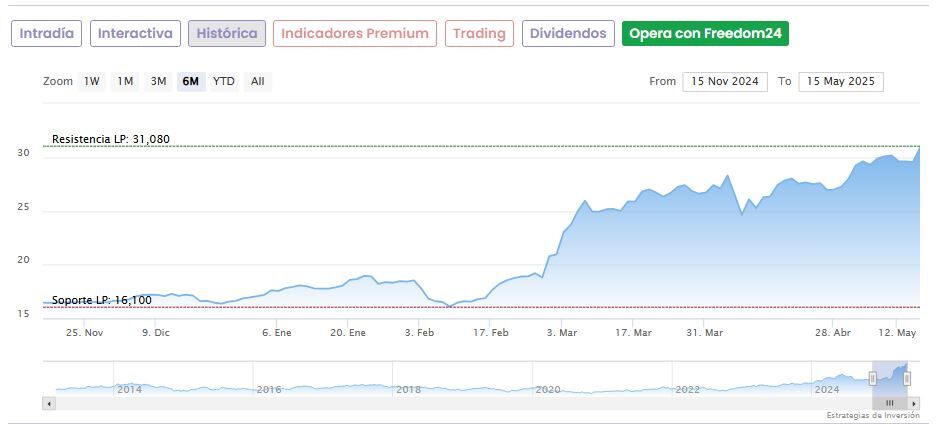
Task: Click the navigator right range handle
Action: [x=907, y=378]
